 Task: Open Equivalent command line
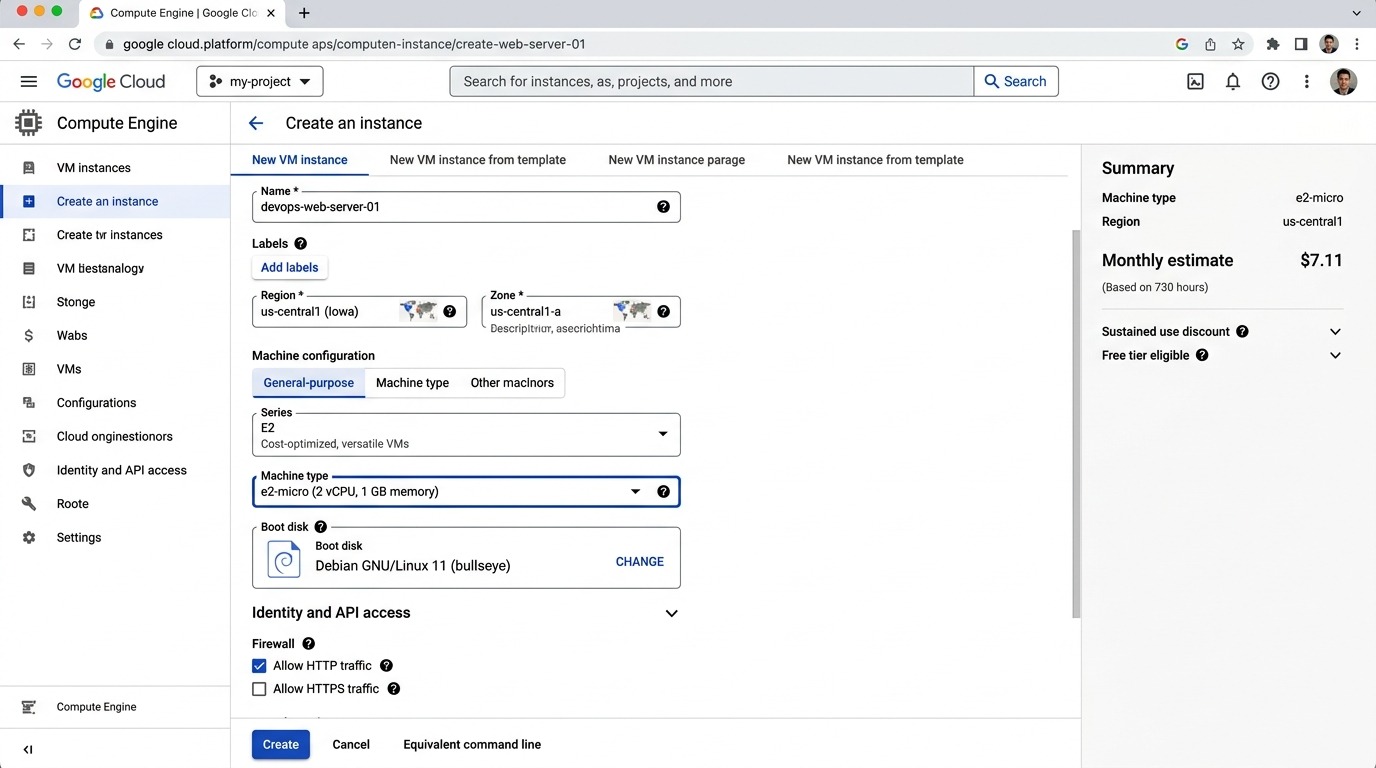pos(472,744)
